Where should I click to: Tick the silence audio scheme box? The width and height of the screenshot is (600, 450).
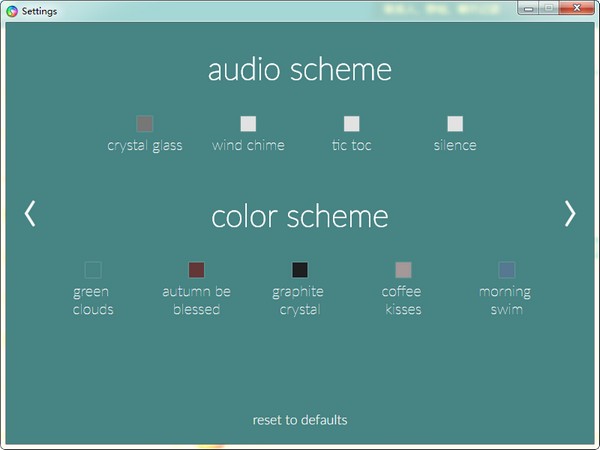point(455,124)
